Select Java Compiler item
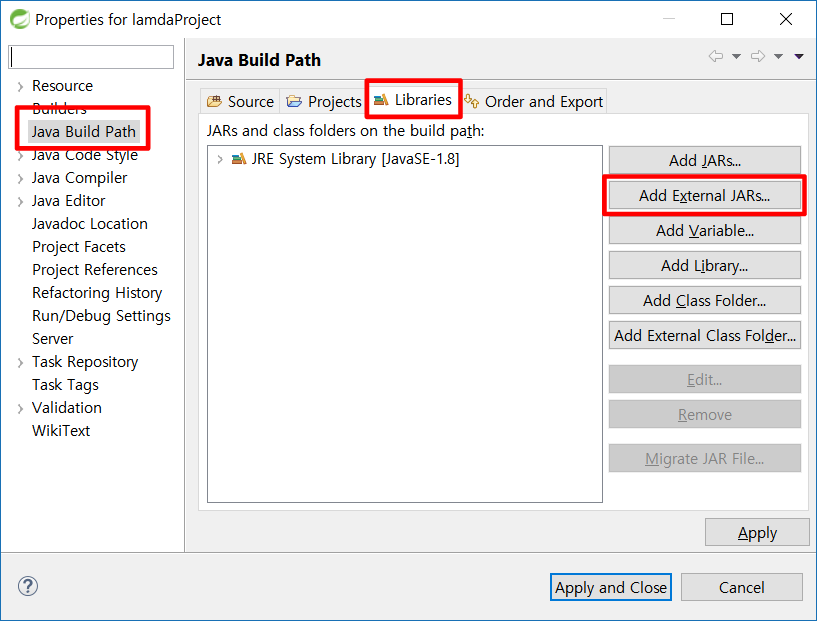The height and width of the screenshot is (621, 817). point(79,178)
